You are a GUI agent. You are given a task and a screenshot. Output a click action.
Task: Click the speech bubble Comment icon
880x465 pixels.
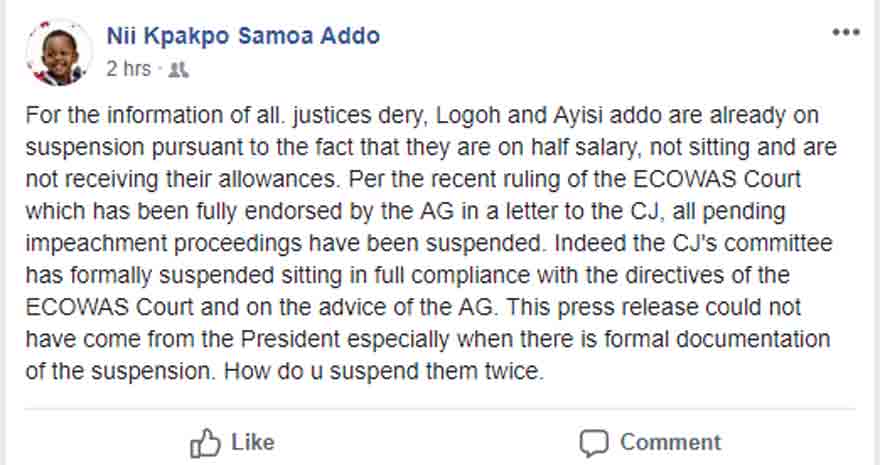coord(594,443)
